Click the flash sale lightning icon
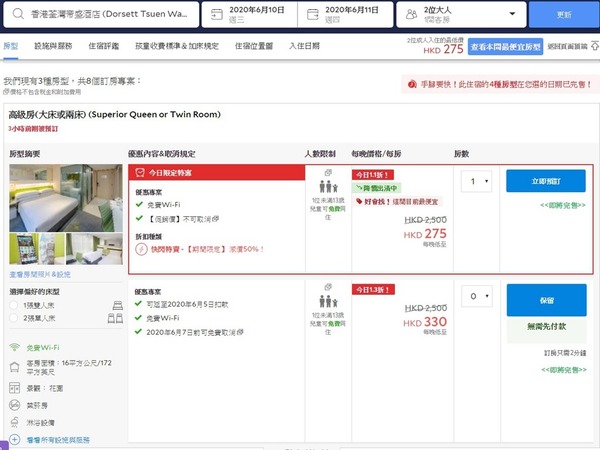The image size is (600, 450). [141, 249]
